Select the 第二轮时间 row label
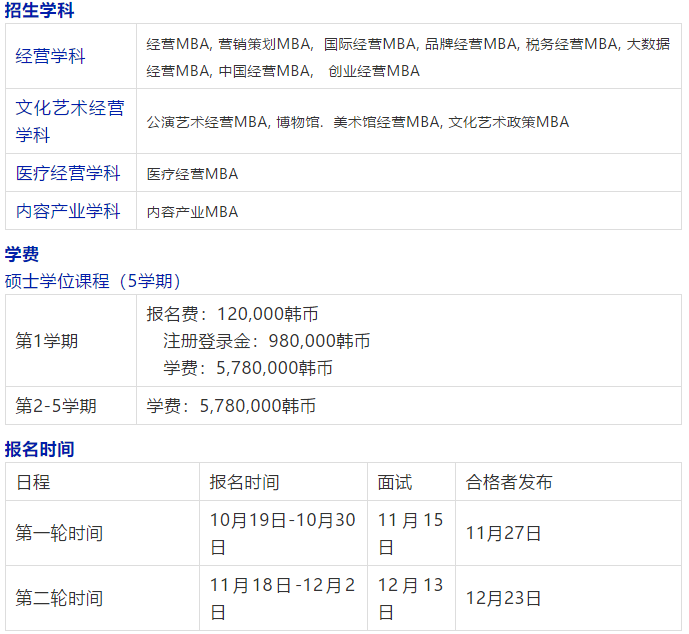Image resolution: width=689 pixels, height=634 pixels. click(x=59, y=598)
